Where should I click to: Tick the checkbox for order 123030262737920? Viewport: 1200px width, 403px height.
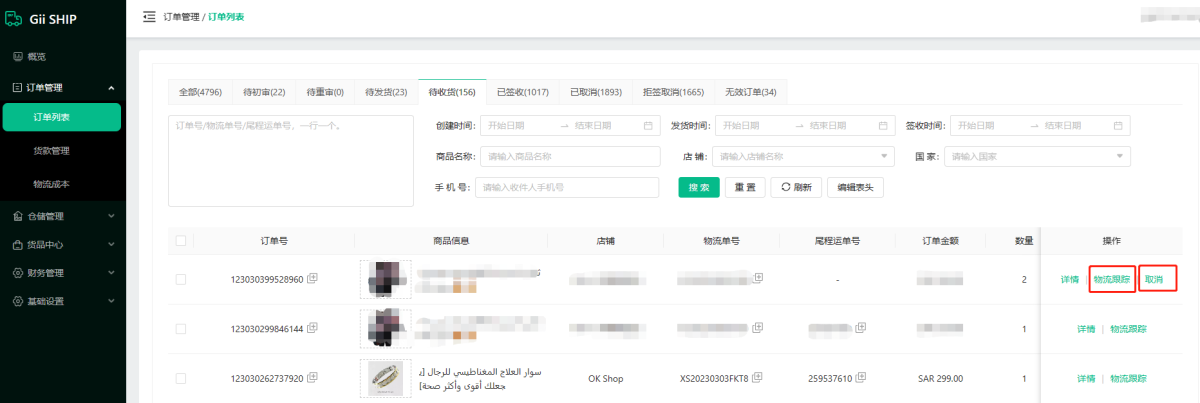click(180, 379)
